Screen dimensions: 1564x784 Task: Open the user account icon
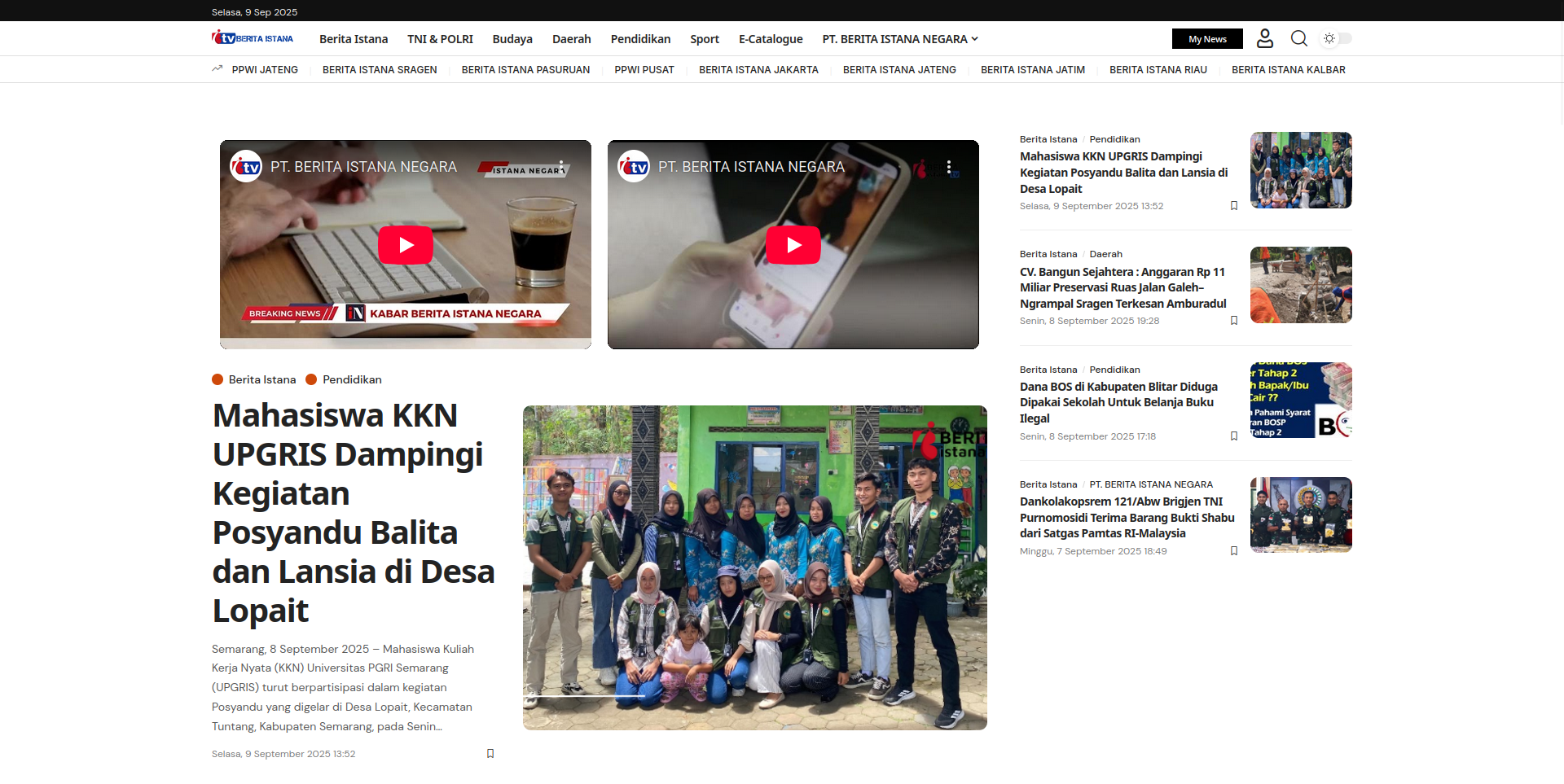1265,38
